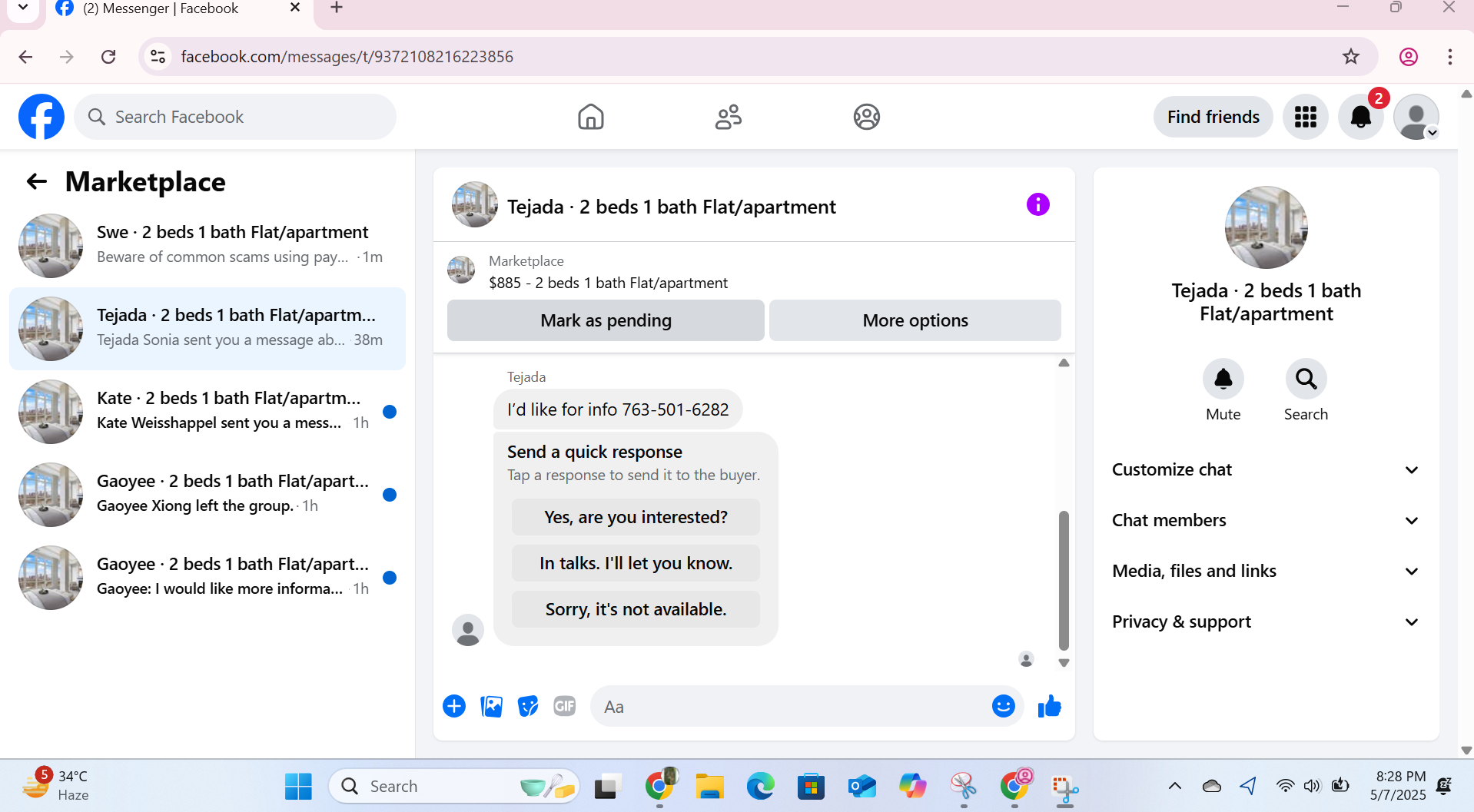This screenshot has width=1474, height=812.
Task: Click Find friends button
Action: pos(1213,117)
